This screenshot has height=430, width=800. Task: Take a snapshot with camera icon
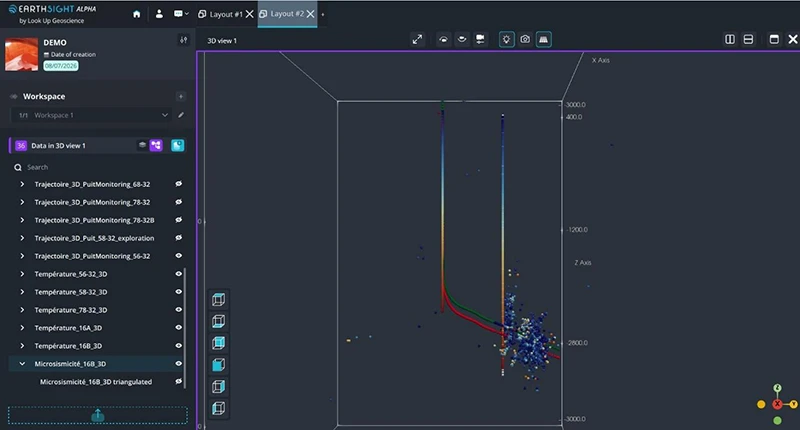(x=525, y=39)
